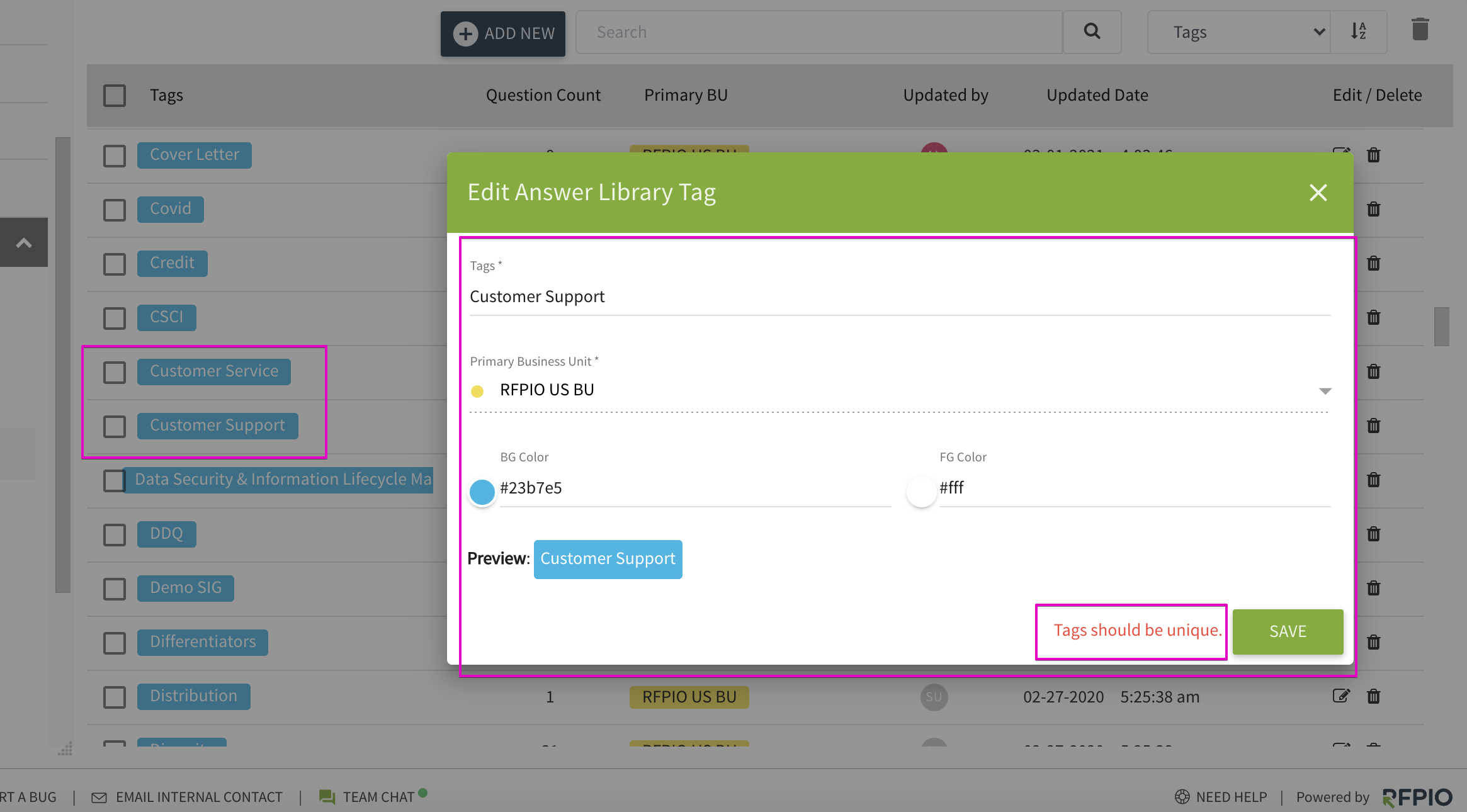Open the blue BG Color swatch

point(482,492)
